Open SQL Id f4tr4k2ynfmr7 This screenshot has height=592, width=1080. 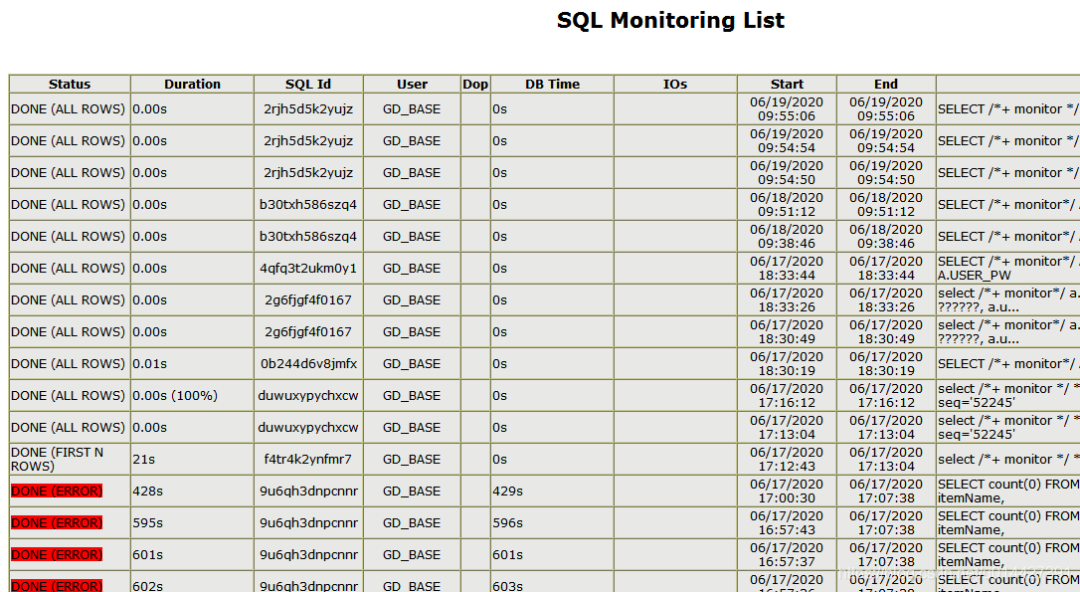[310, 459]
